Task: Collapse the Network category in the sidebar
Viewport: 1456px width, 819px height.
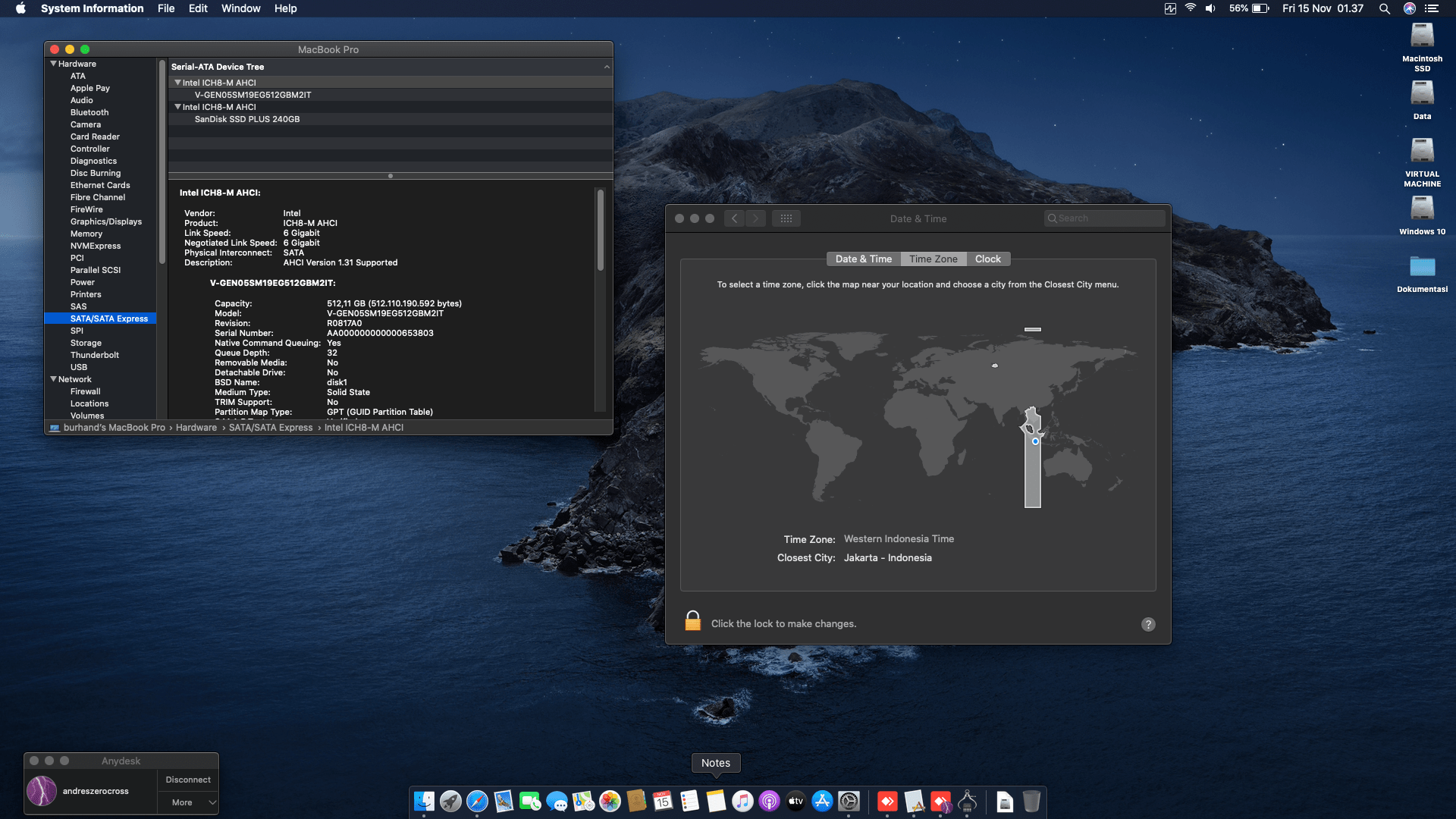Action: tap(53, 379)
